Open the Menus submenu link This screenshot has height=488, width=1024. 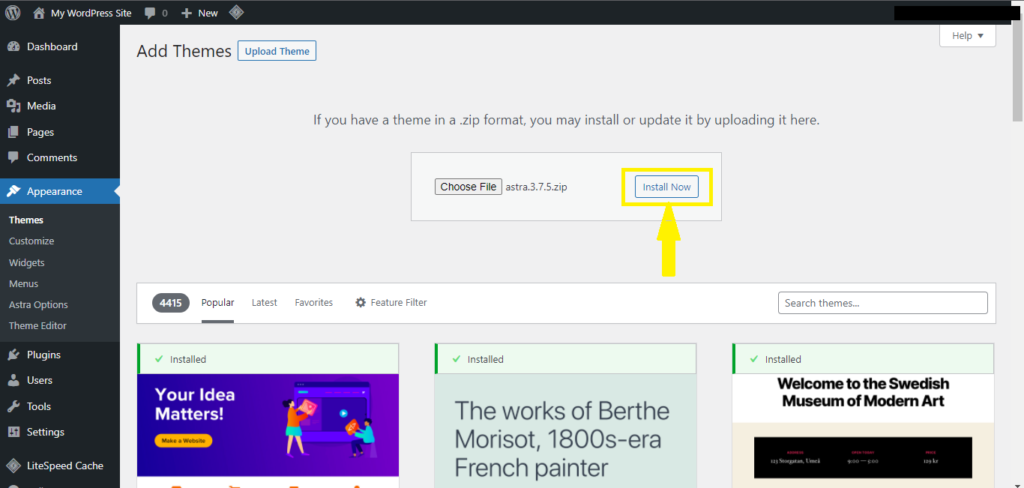pyautogui.click(x=24, y=284)
